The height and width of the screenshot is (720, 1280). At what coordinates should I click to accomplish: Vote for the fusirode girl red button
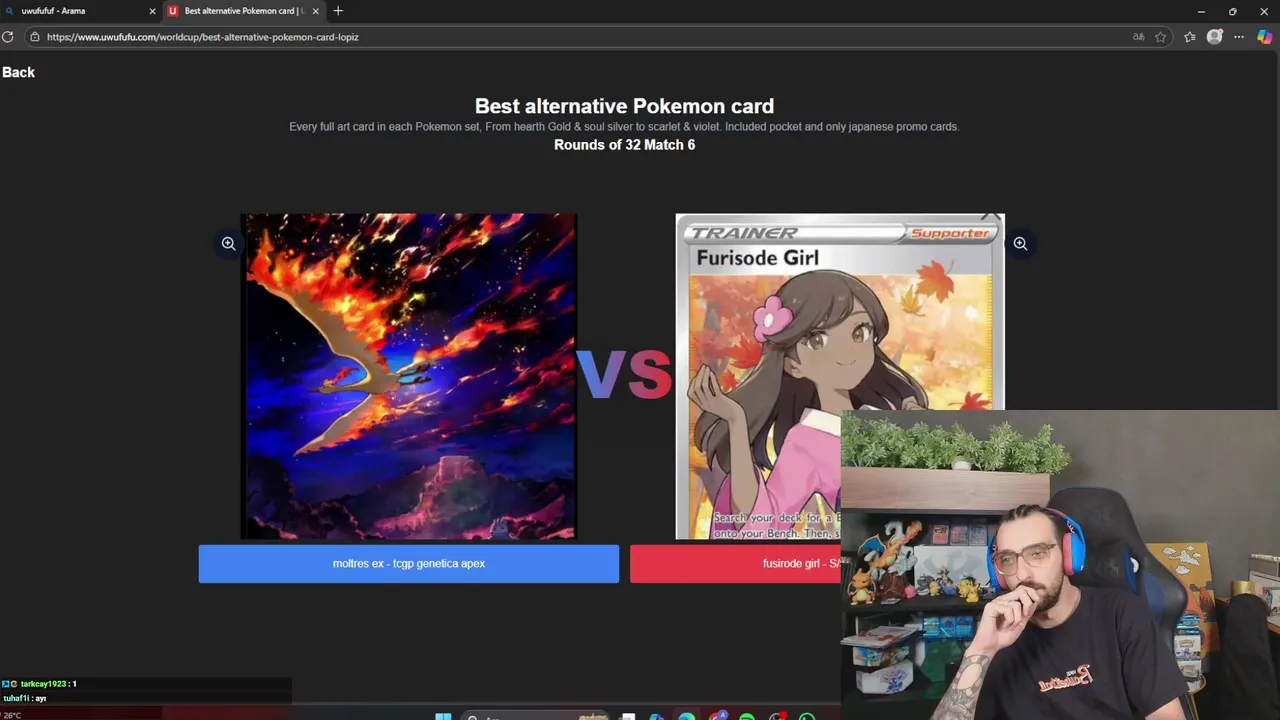click(x=736, y=564)
